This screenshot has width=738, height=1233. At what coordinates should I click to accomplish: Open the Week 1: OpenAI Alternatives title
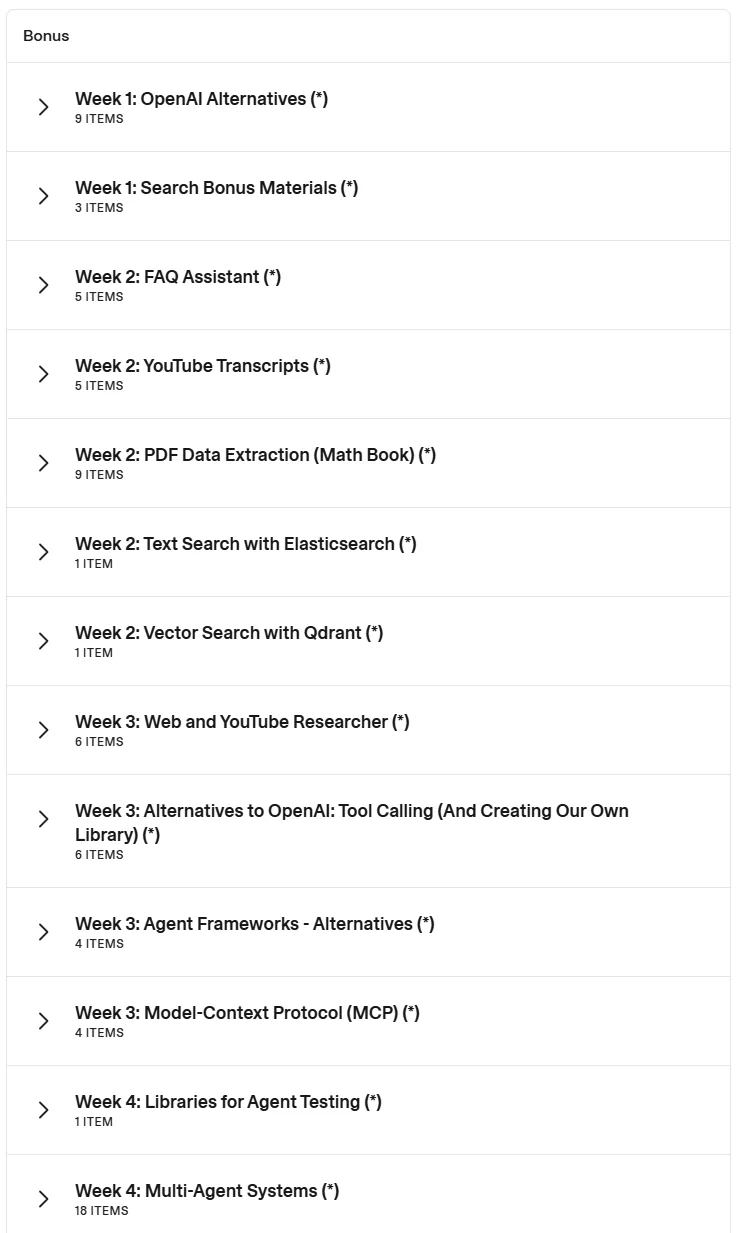pyautogui.click(x=201, y=99)
